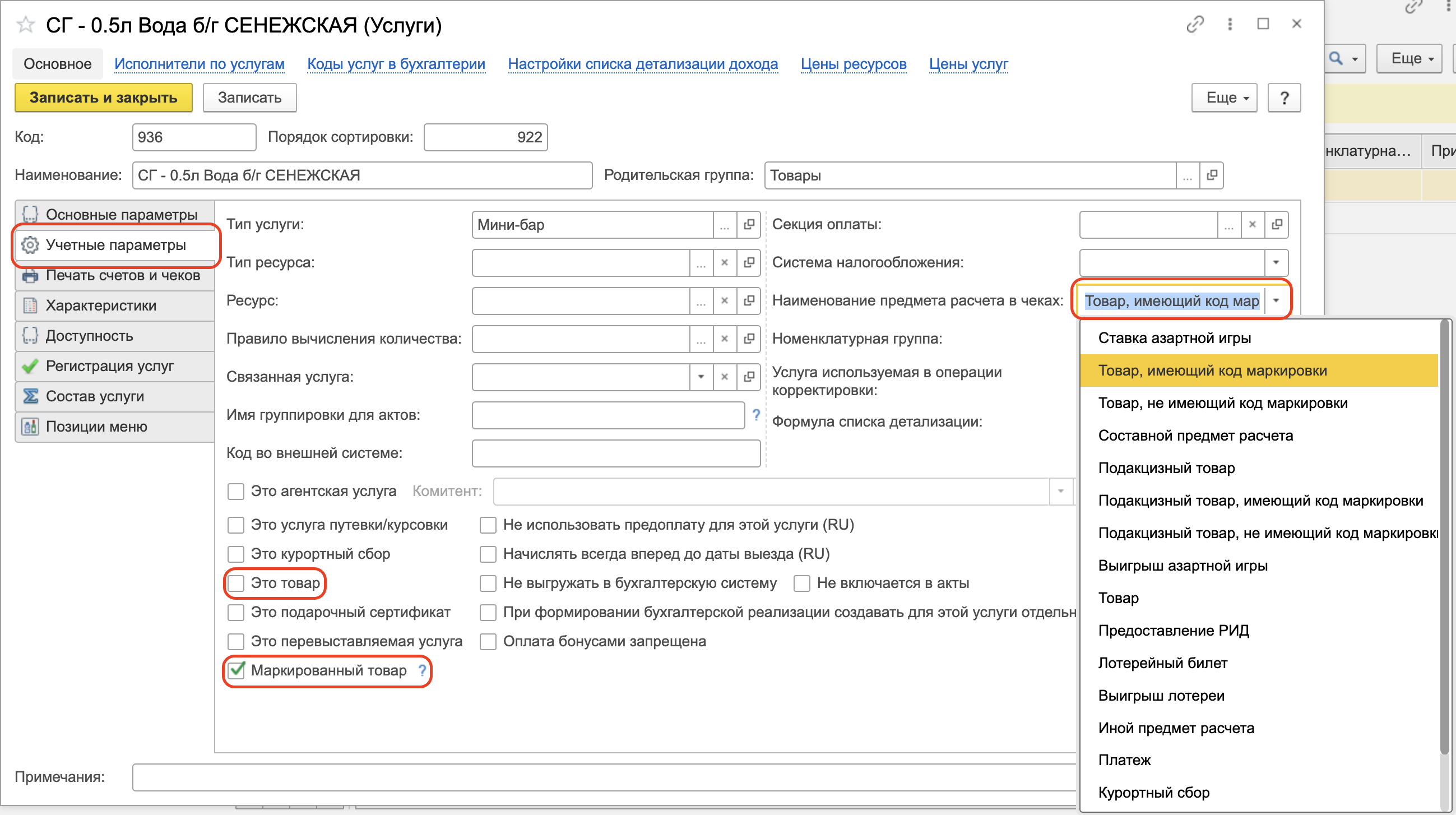Tick the Оплата бонусами запрещена checkbox

(x=488, y=642)
